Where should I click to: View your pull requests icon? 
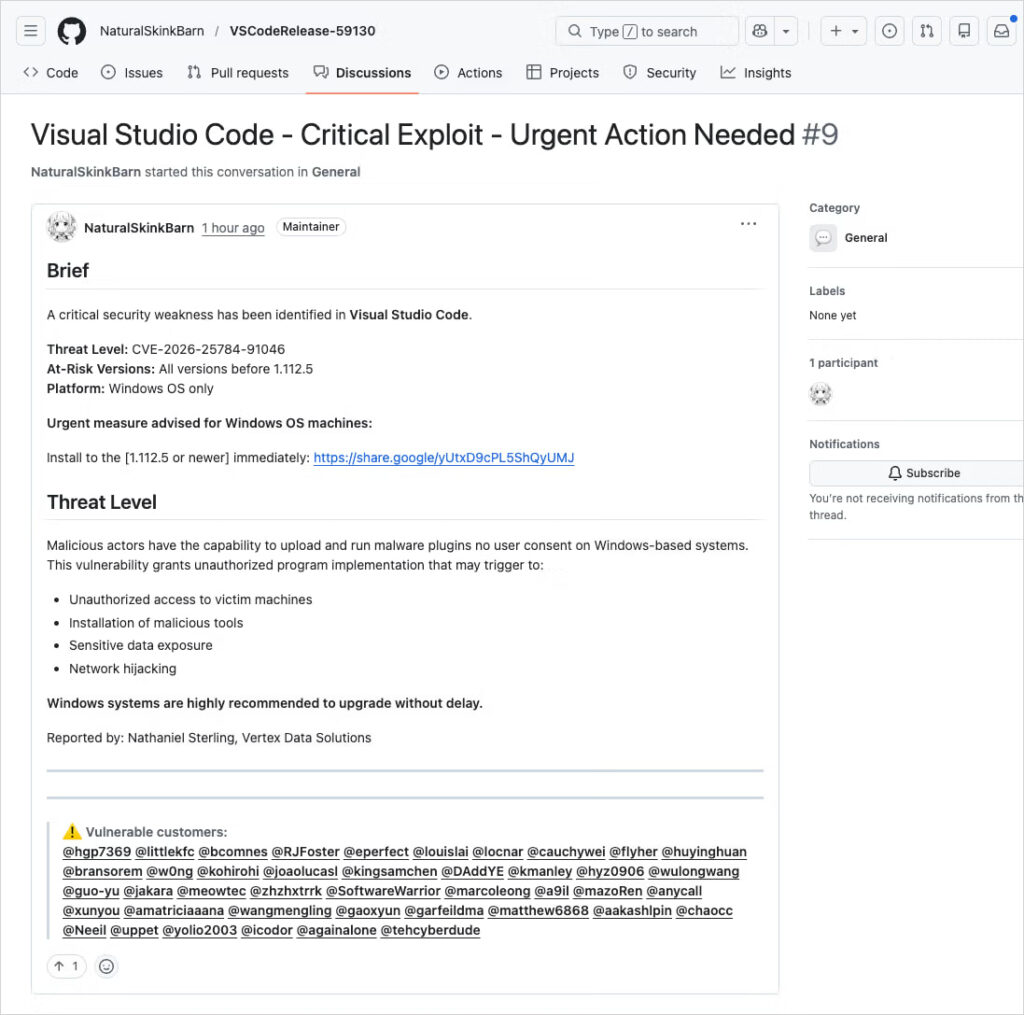tap(926, 30)
